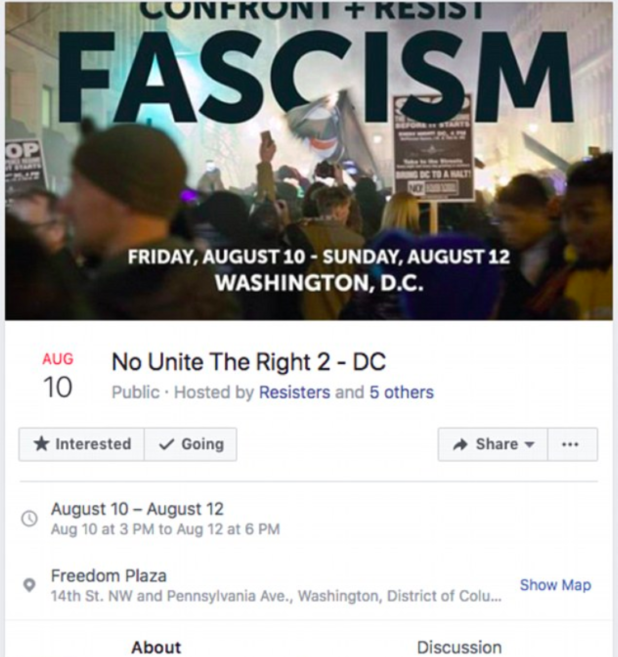
Task: Click the share arrow icon
Action: (461, 444)
